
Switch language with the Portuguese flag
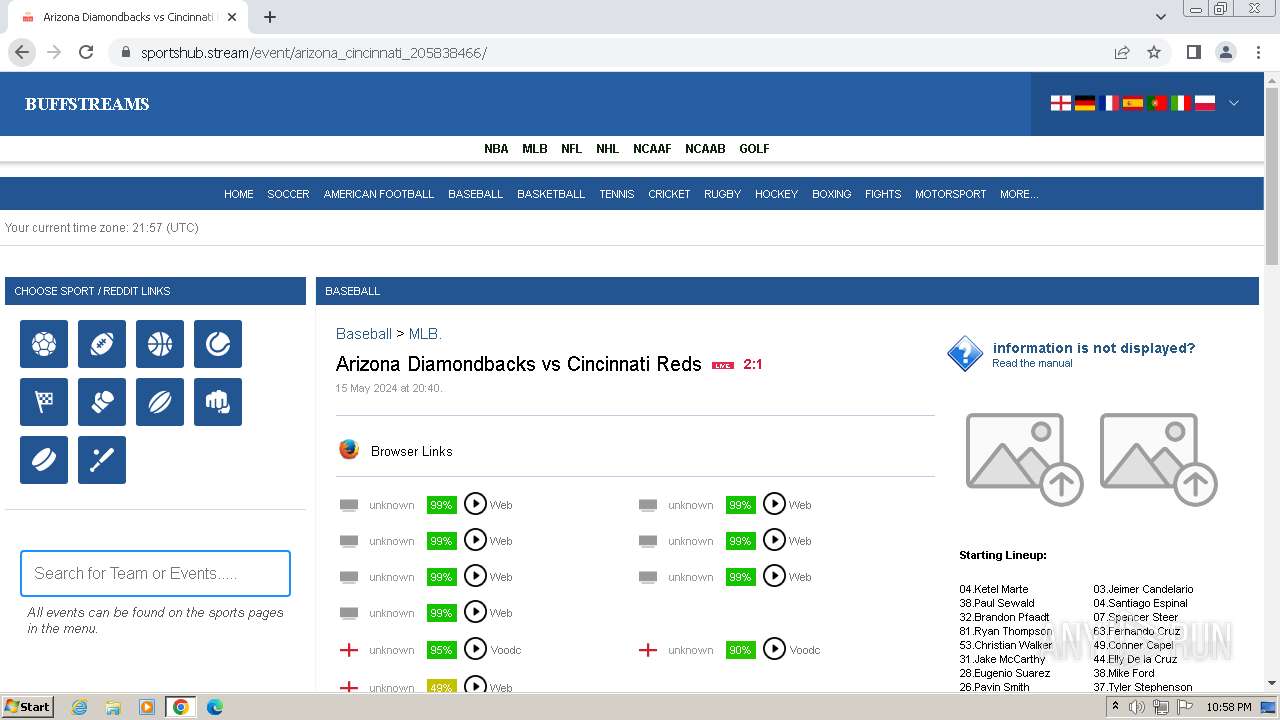click(x=1157, y=103)
